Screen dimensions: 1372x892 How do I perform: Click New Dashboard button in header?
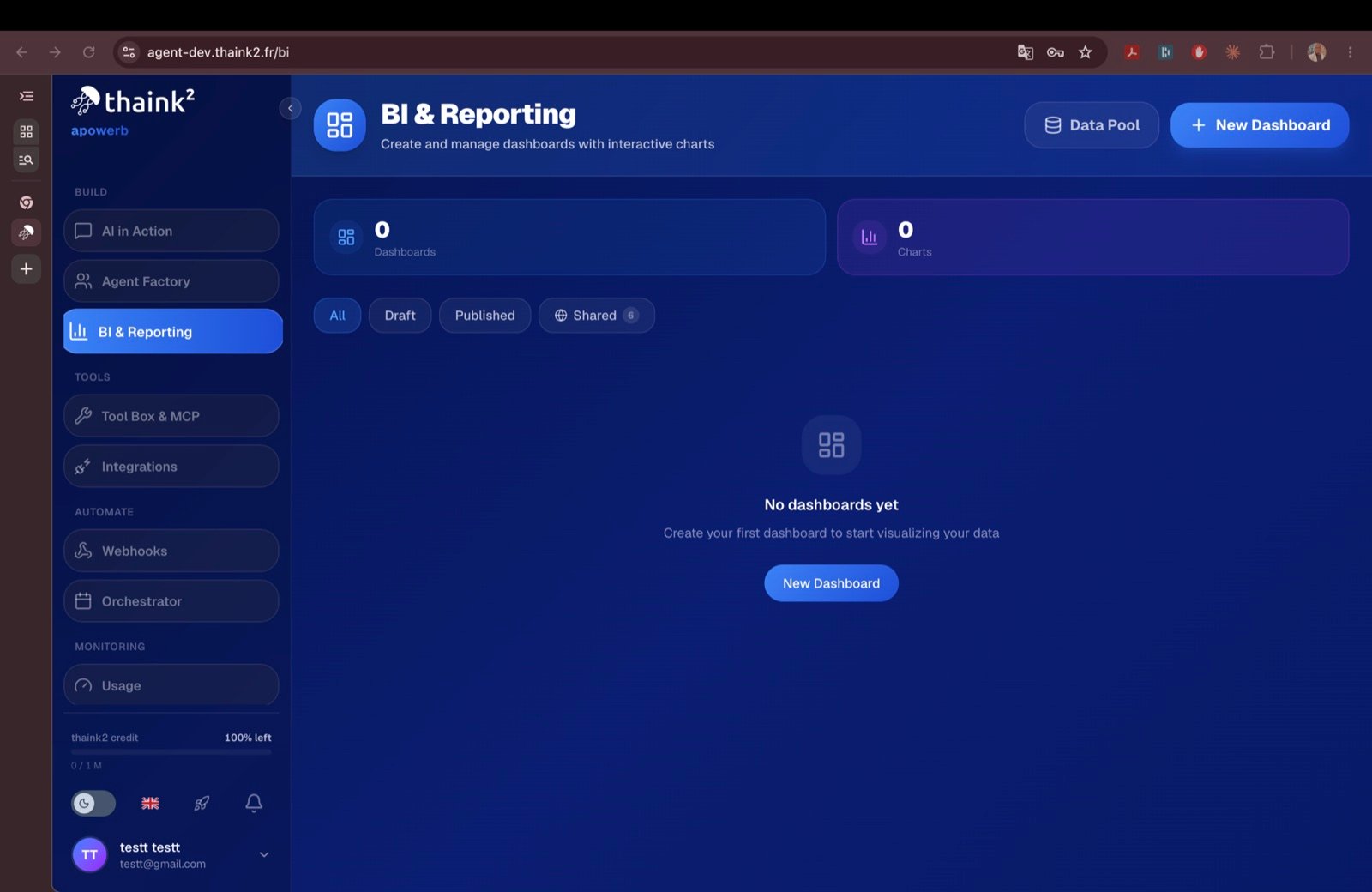pyautogui.click(x=1260, y=125)
